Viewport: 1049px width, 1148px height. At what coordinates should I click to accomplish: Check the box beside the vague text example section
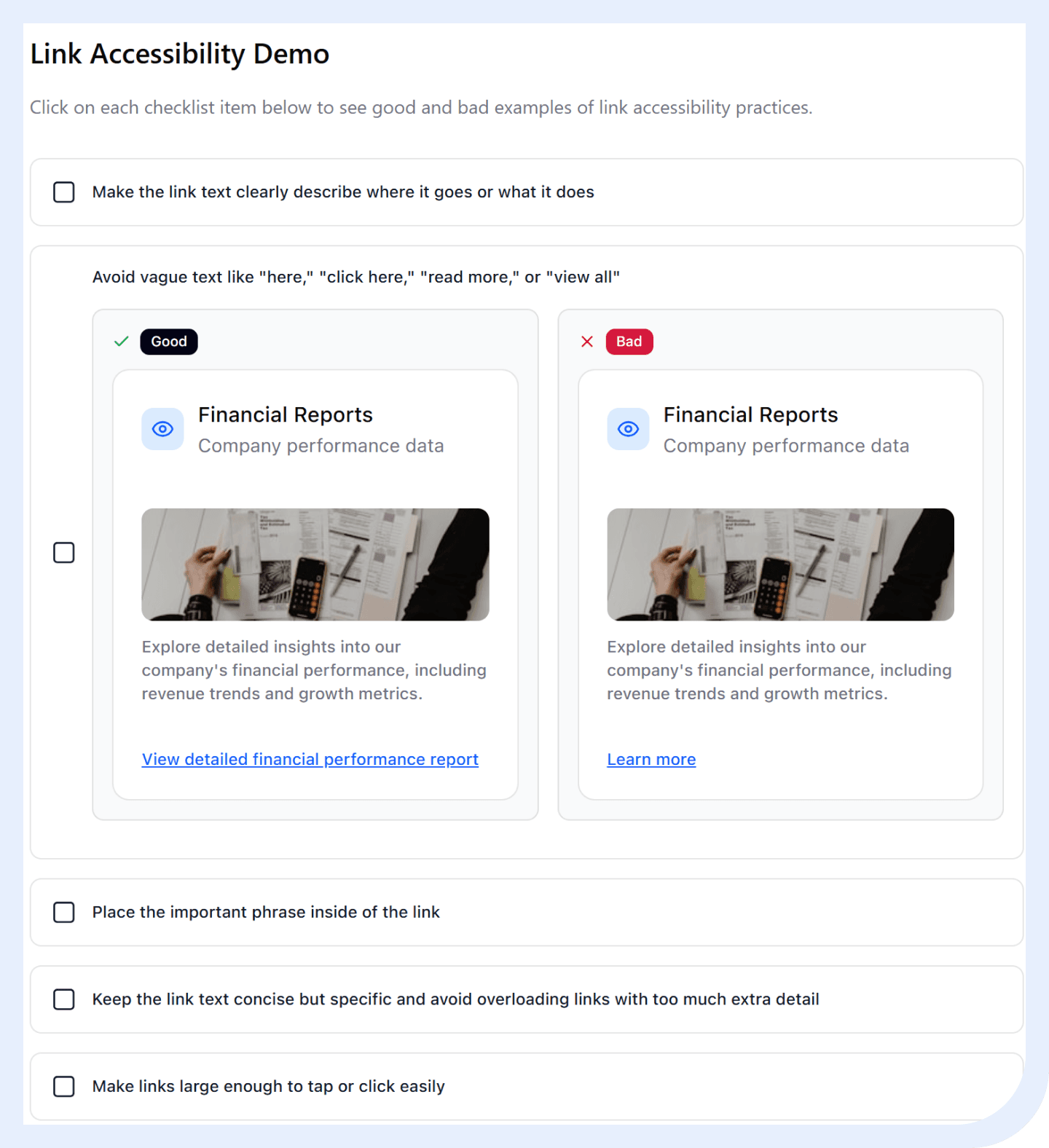tap(64, 553)
